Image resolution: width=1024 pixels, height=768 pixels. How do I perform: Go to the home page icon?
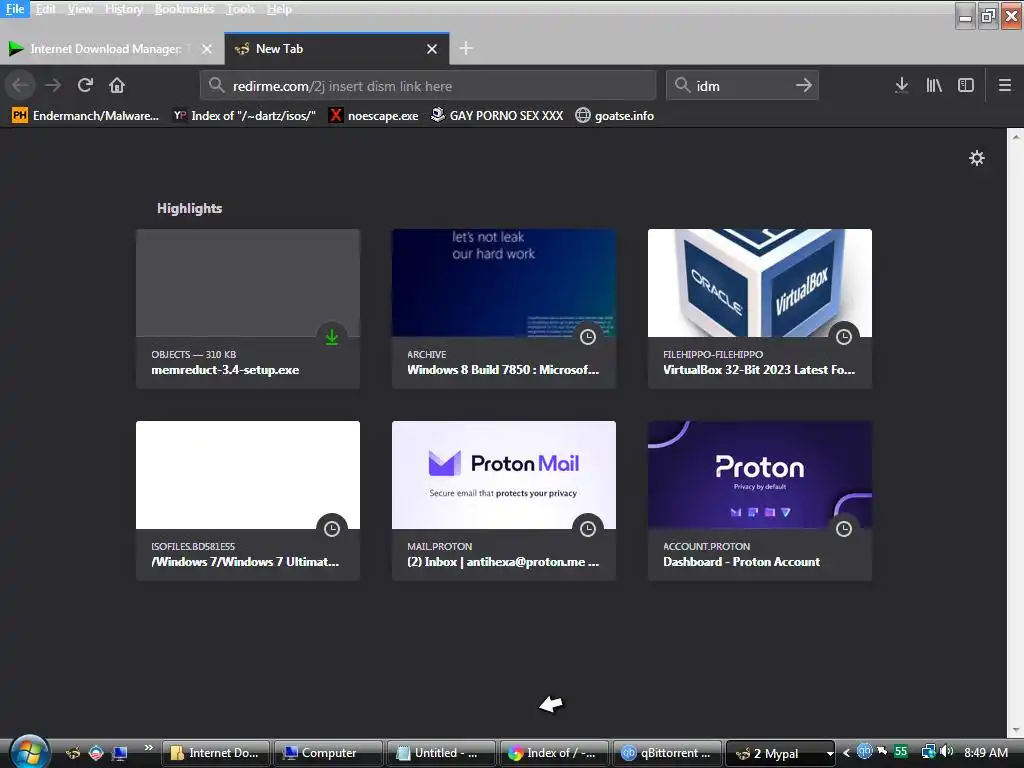click(x=117, y=86)
